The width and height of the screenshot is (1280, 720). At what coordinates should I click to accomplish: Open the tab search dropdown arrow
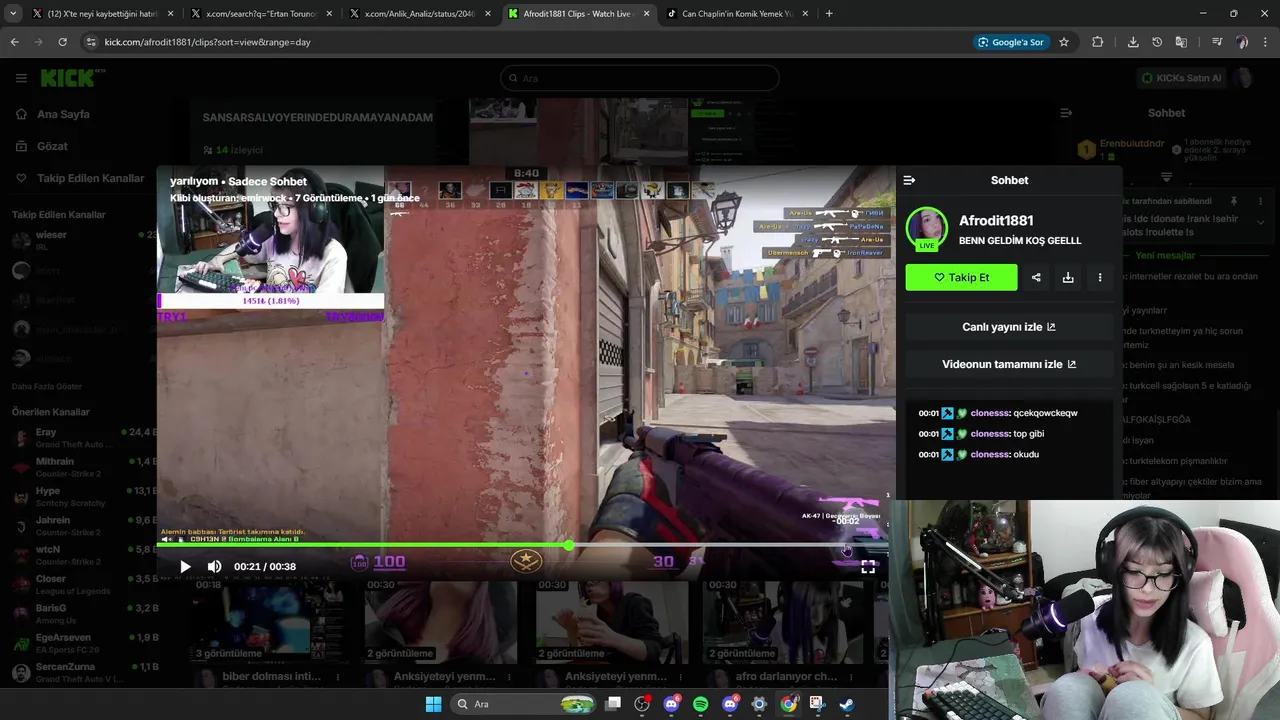[13, 14]
